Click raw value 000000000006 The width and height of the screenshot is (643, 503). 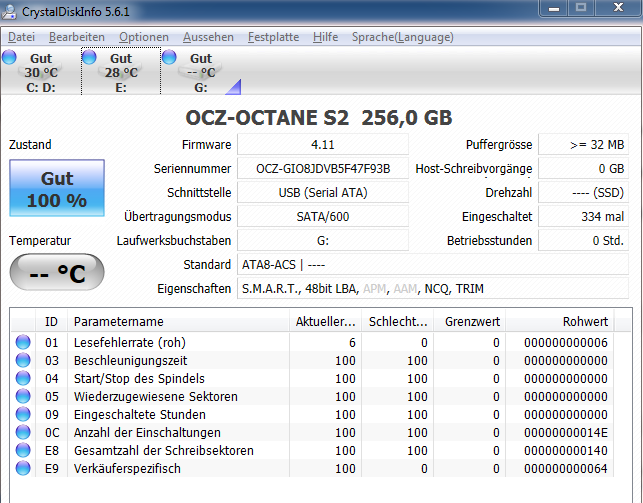pos(566,342)
